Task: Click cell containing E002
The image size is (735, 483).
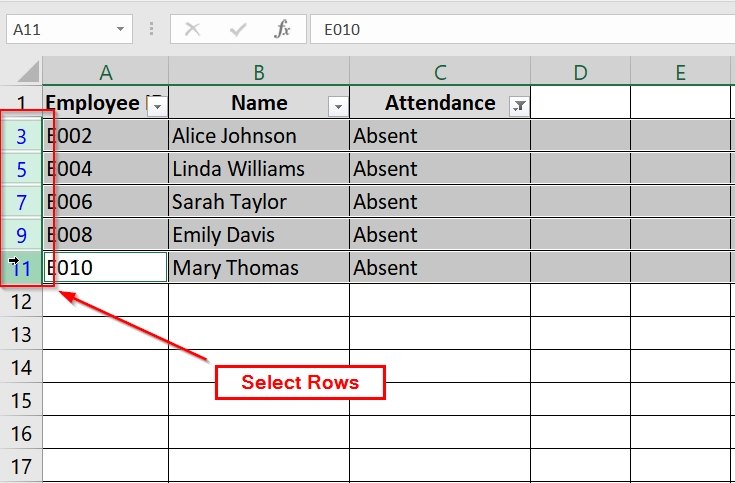Action: (x=105, y=136)
